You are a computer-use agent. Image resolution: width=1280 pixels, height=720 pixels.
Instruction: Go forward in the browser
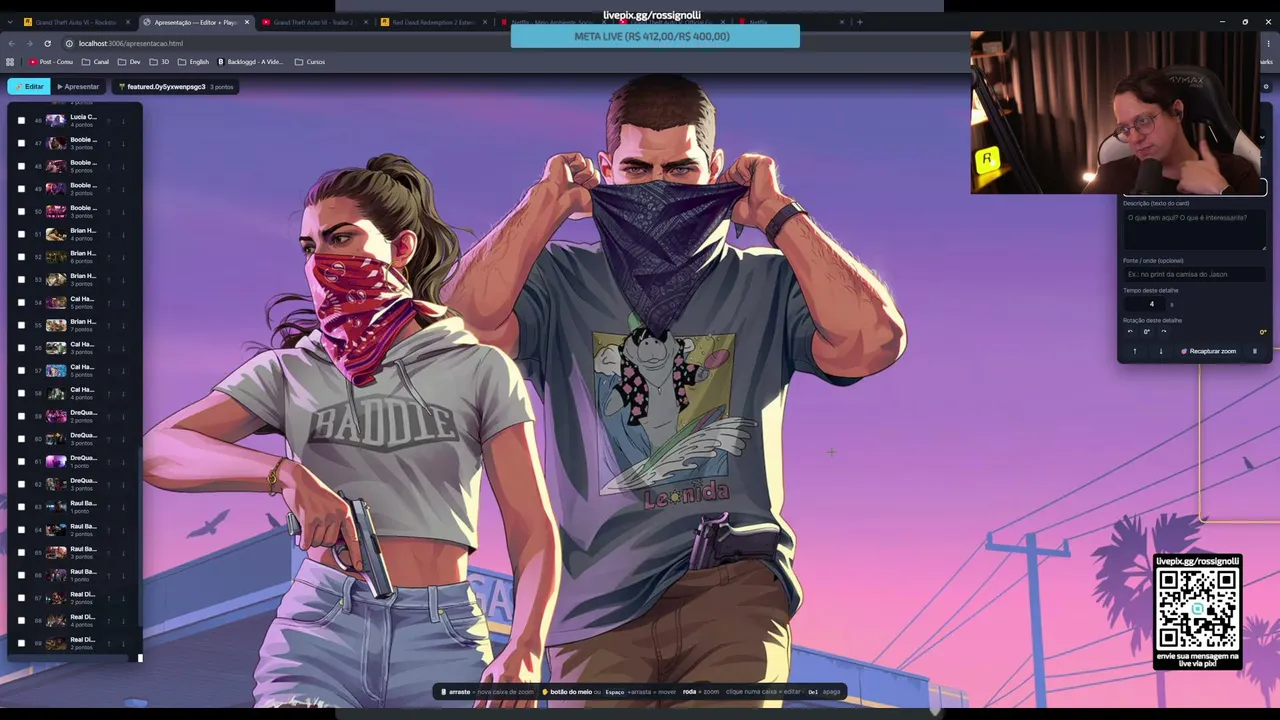[x=29, y=43]
